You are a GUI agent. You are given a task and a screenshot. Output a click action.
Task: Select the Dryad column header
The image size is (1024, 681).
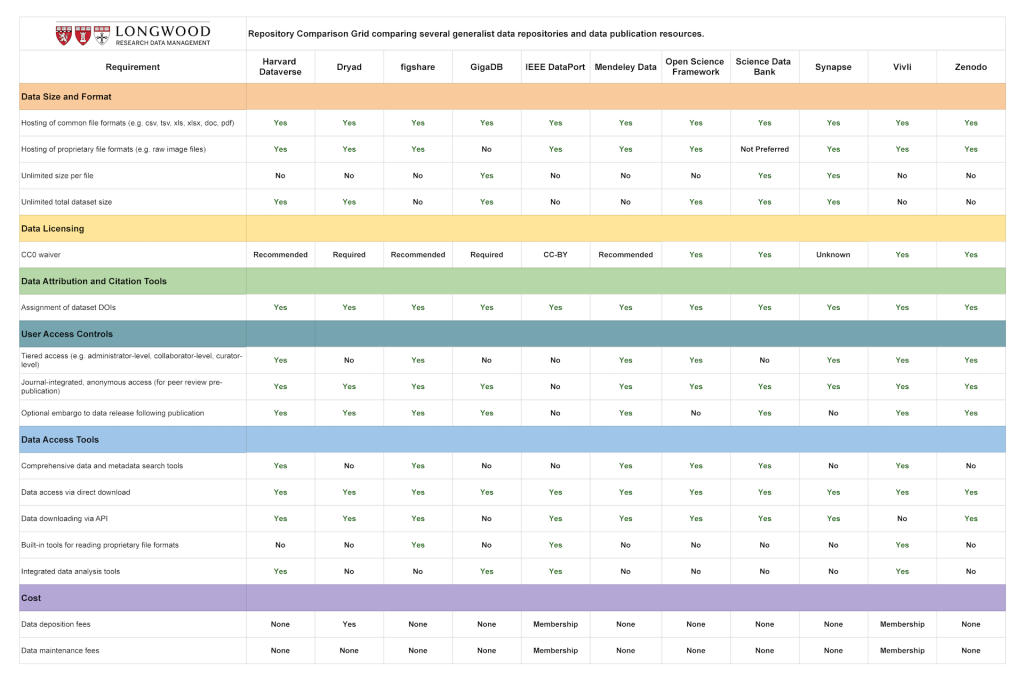click(349, 67)
